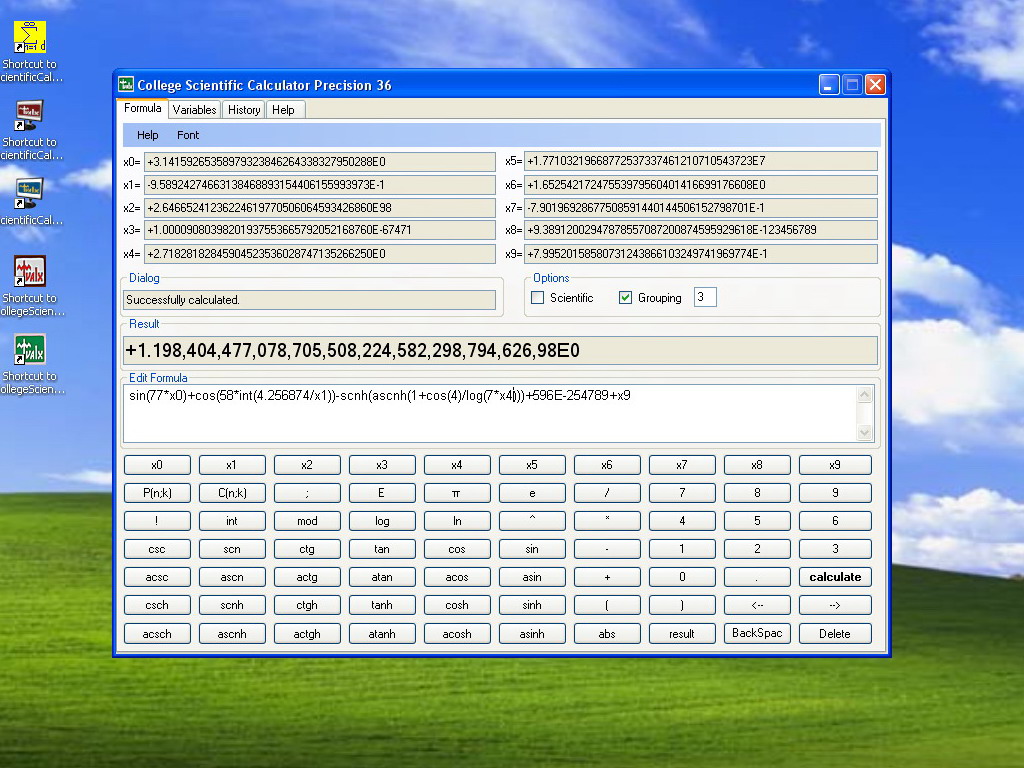Insert the abs function

(x=607, y=633)
